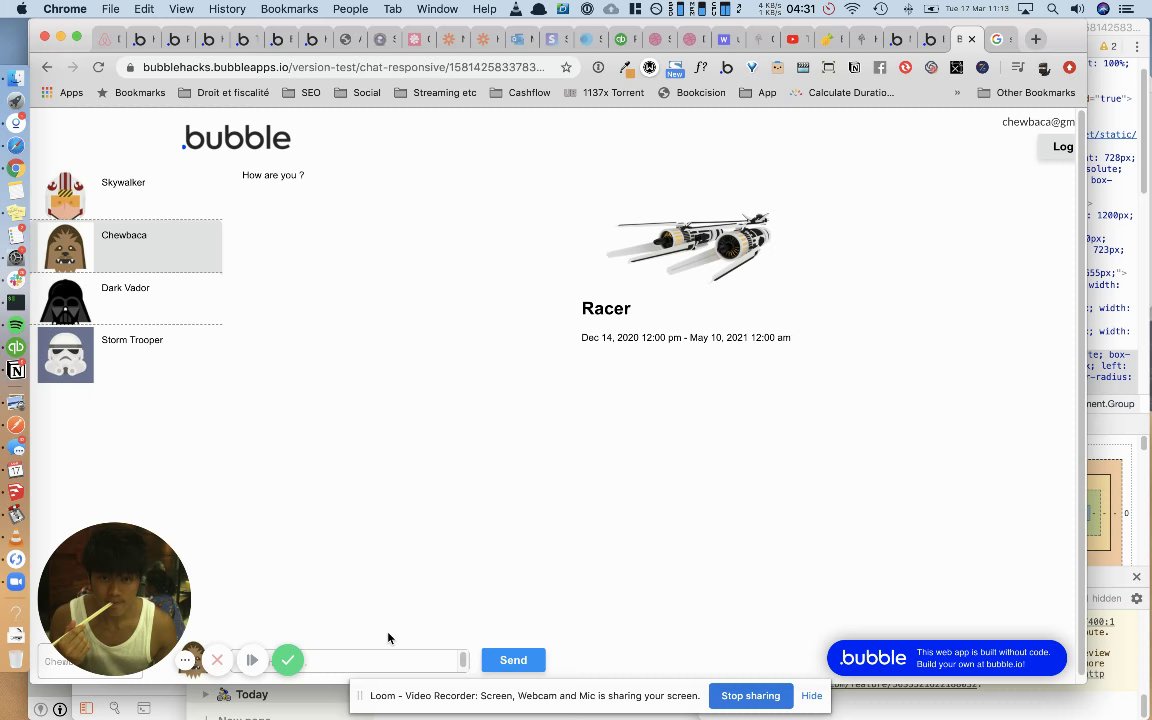Screen dimensions: 1152x720
Task: Open the File menu
Action: 110,9
